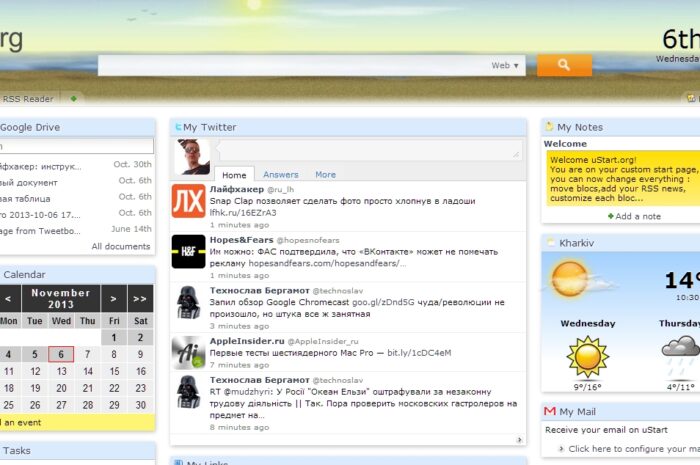Click the orange search magnifier button
Viewport: 700px width, 465px height.
[564, 65]
